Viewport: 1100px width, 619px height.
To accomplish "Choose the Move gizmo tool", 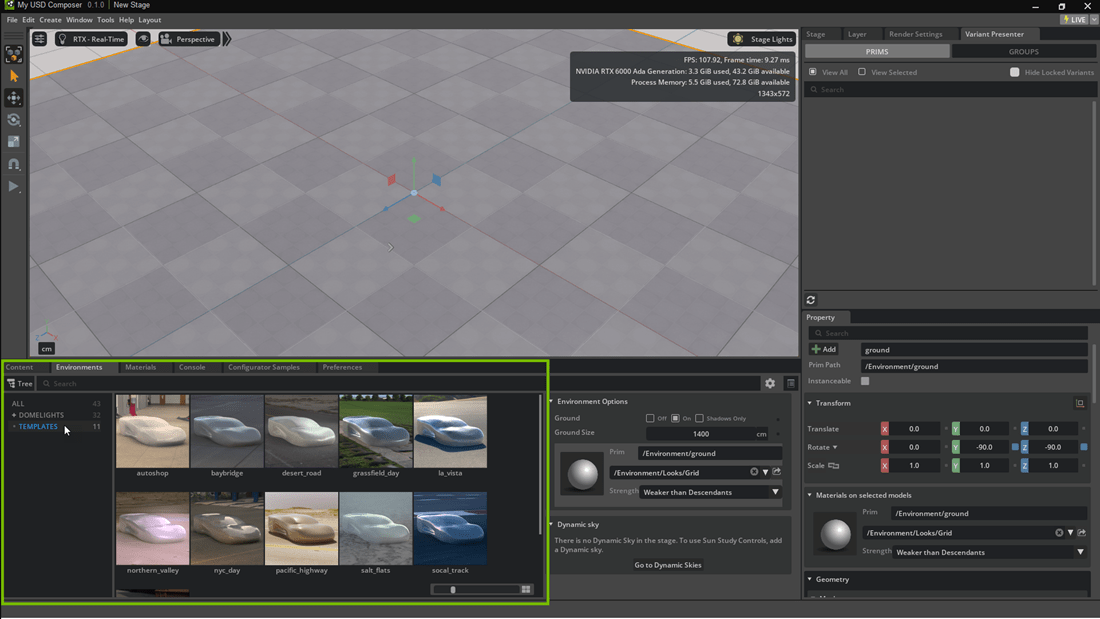I will coord(13,98).
